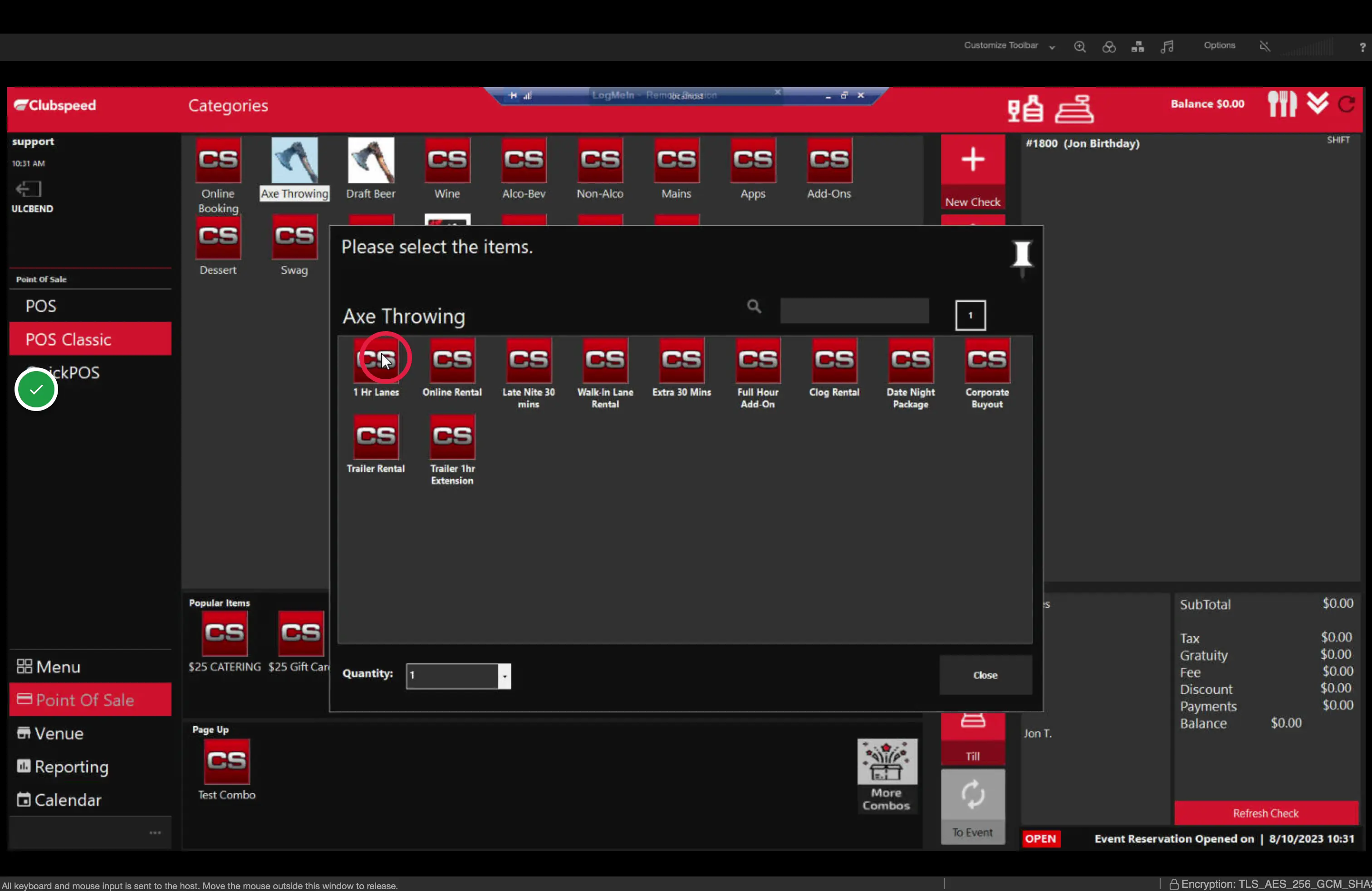Log out using the ULCBEND icon

point(28,190)
